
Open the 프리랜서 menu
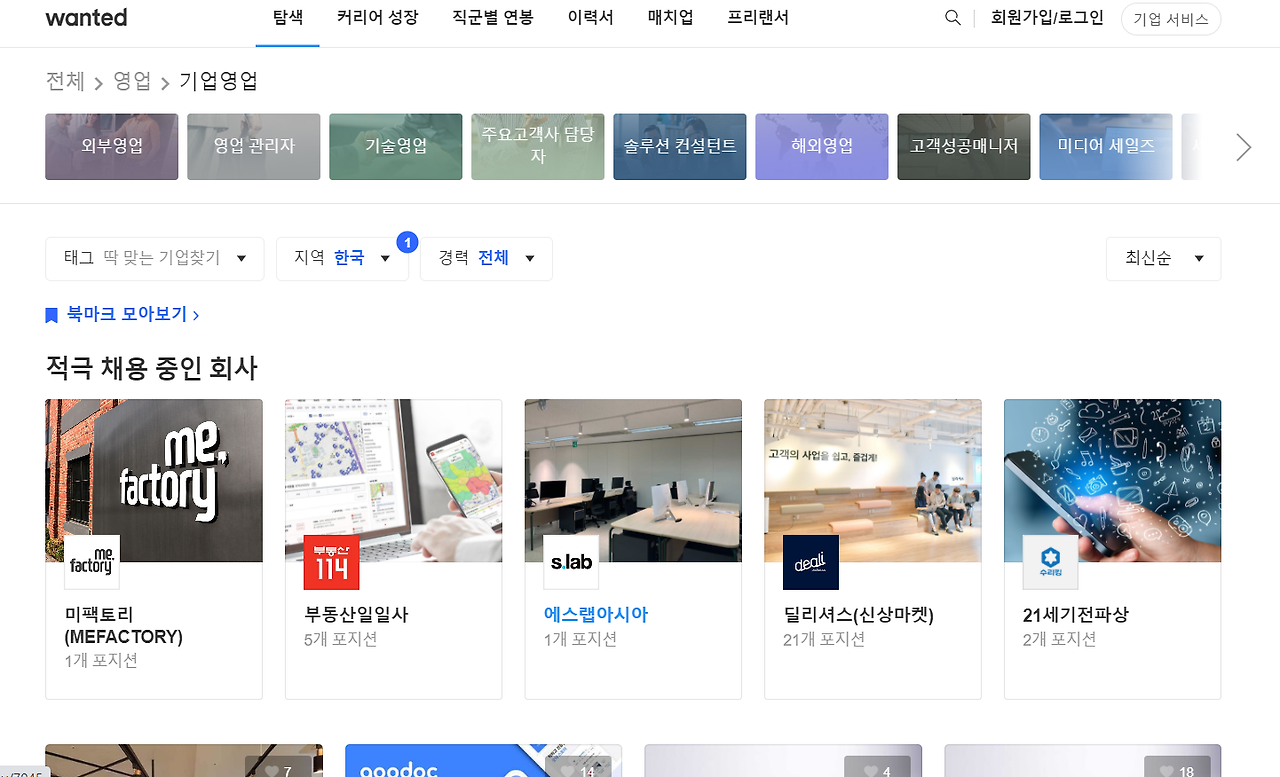pos(758,18)
